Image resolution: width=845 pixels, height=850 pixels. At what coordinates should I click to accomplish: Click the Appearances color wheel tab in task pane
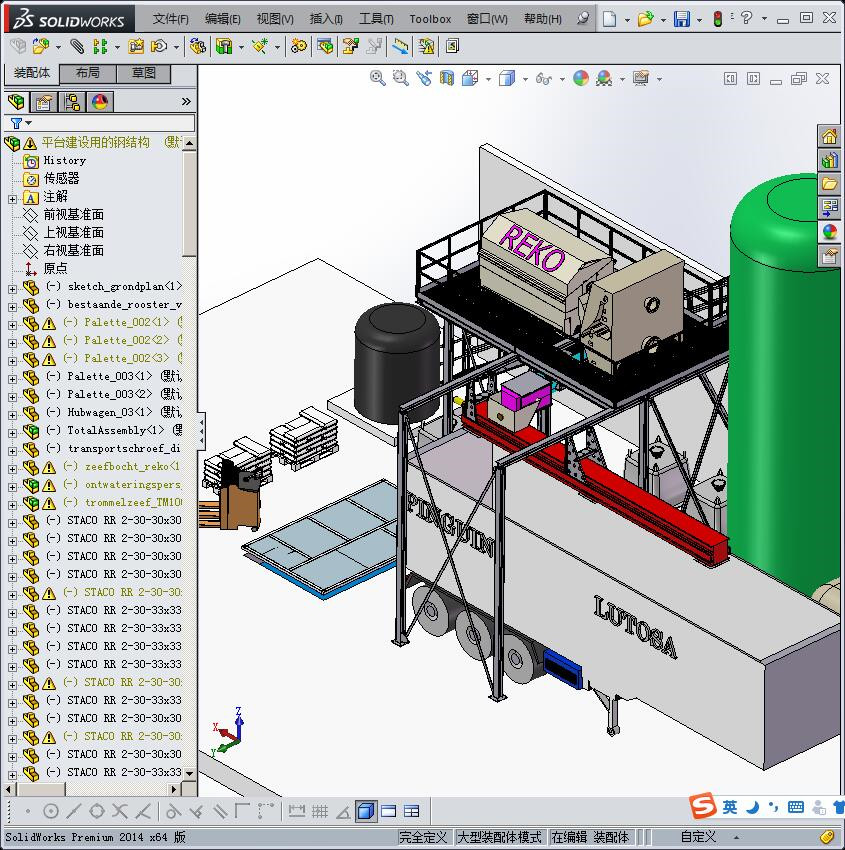pyautogui.click(x=829, y=231)
